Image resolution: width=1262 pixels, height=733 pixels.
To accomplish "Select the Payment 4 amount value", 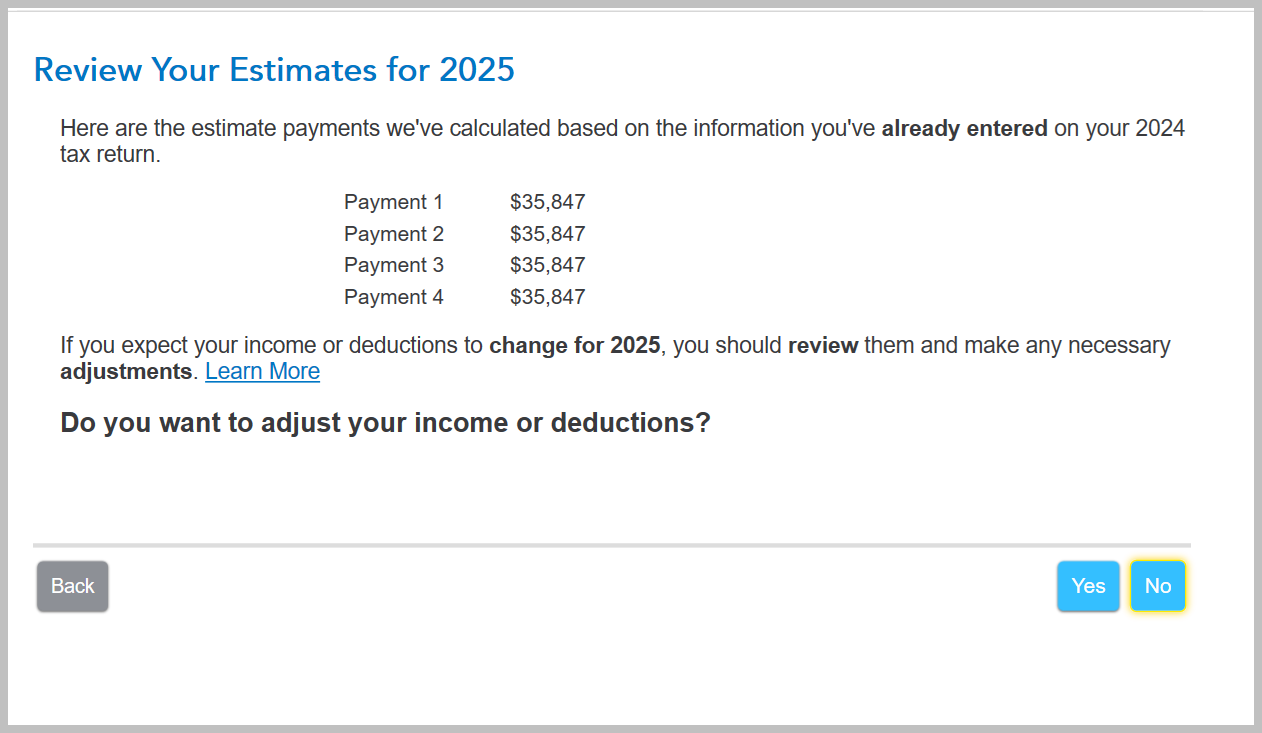I will [x=547, y=297].
